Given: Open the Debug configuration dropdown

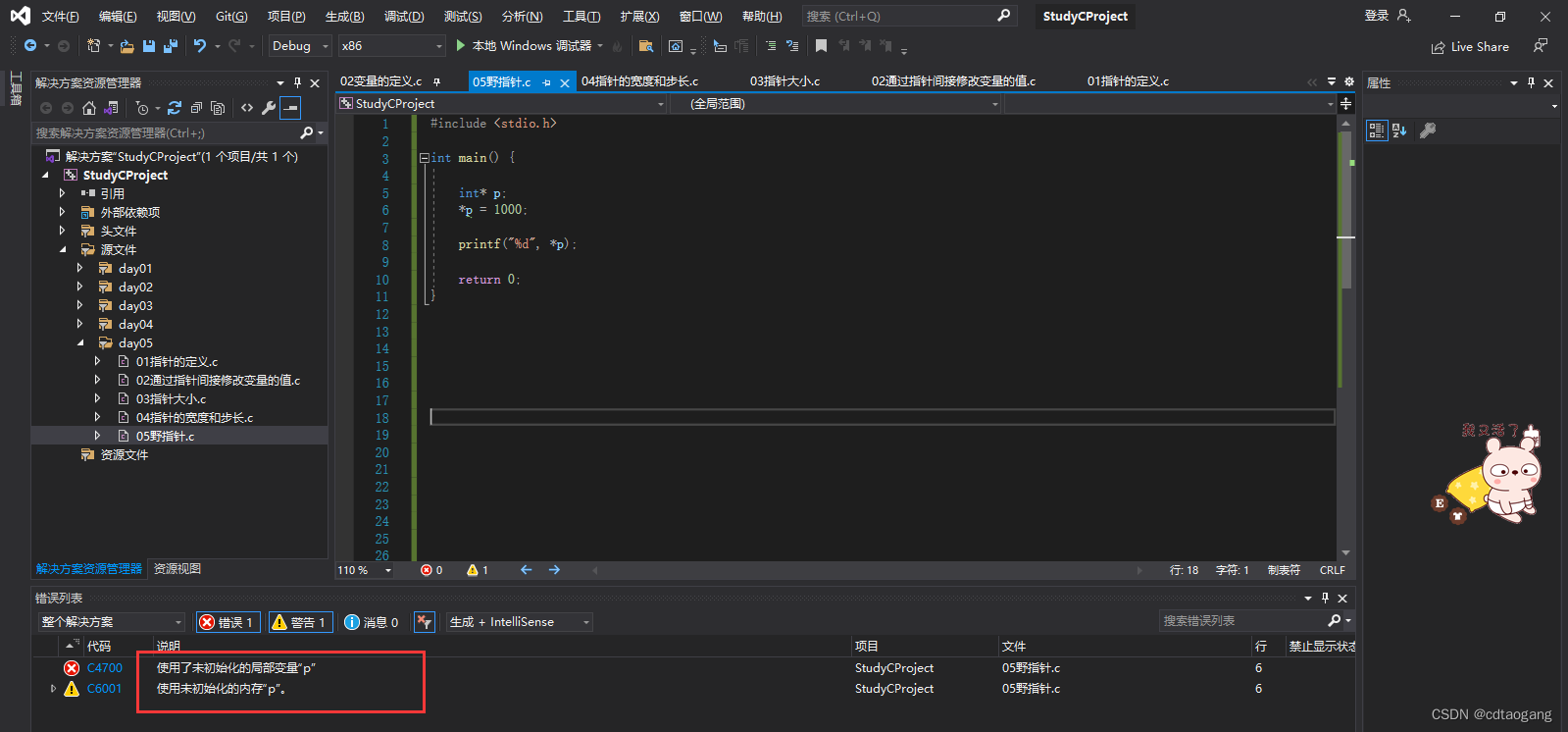Looking at the screenshot, I should coord(300,46).
